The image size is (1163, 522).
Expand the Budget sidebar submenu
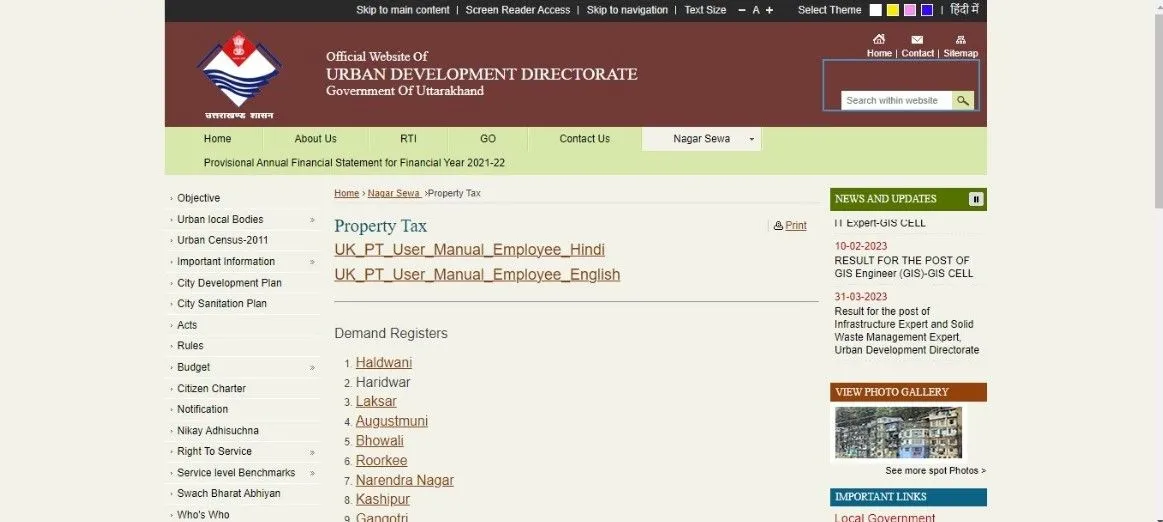coord(312,367)
